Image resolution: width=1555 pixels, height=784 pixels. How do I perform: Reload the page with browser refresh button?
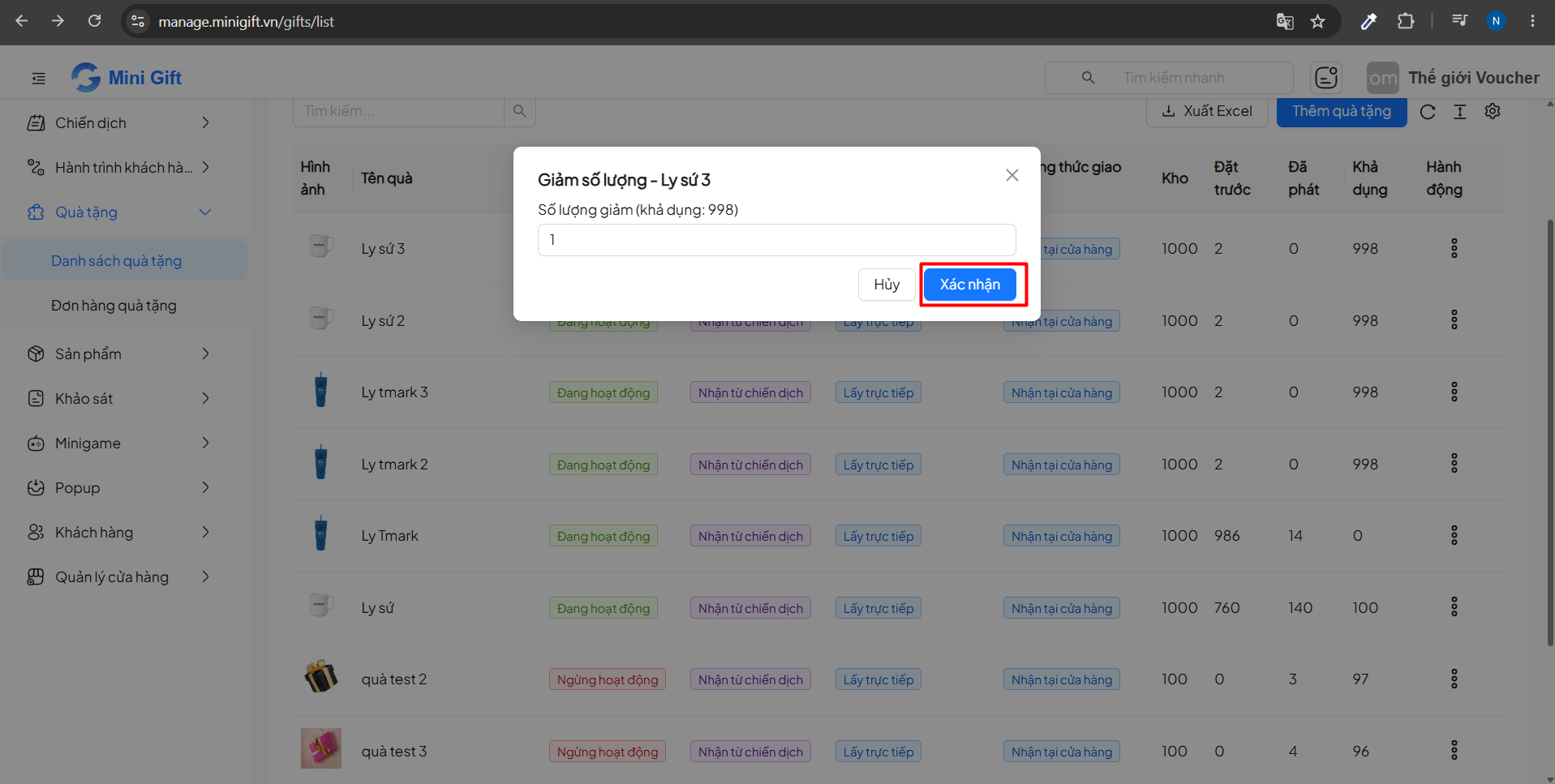[x=95, y=21]
